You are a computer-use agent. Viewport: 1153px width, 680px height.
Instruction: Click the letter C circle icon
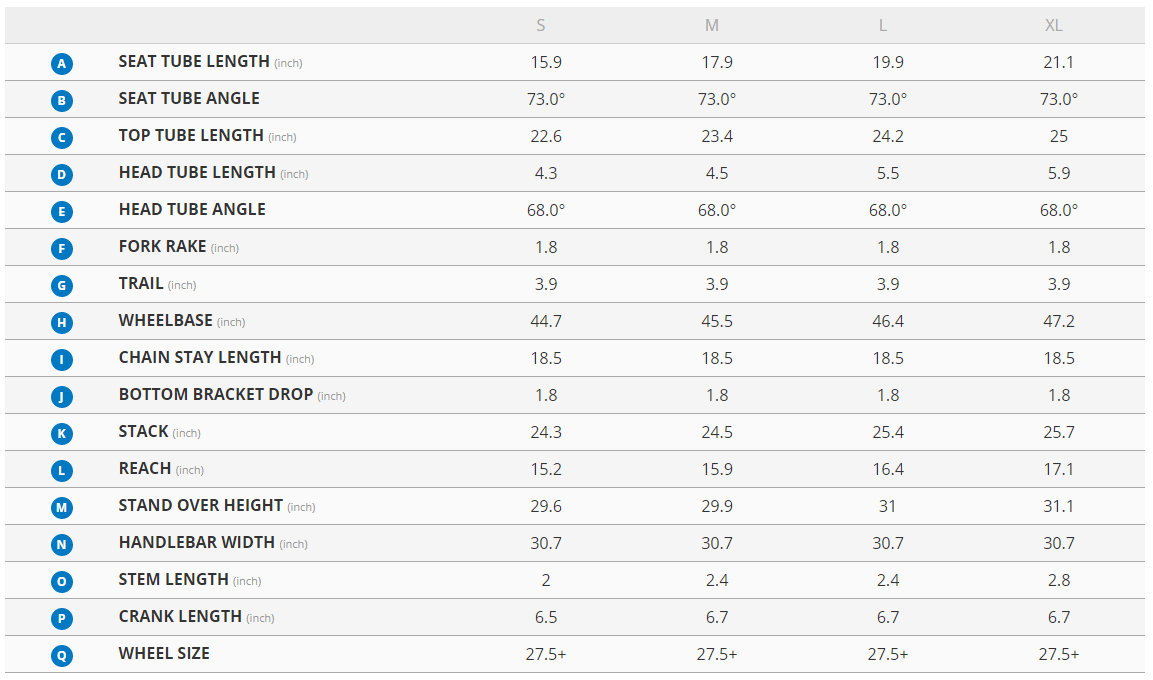[x=62, y=138]
